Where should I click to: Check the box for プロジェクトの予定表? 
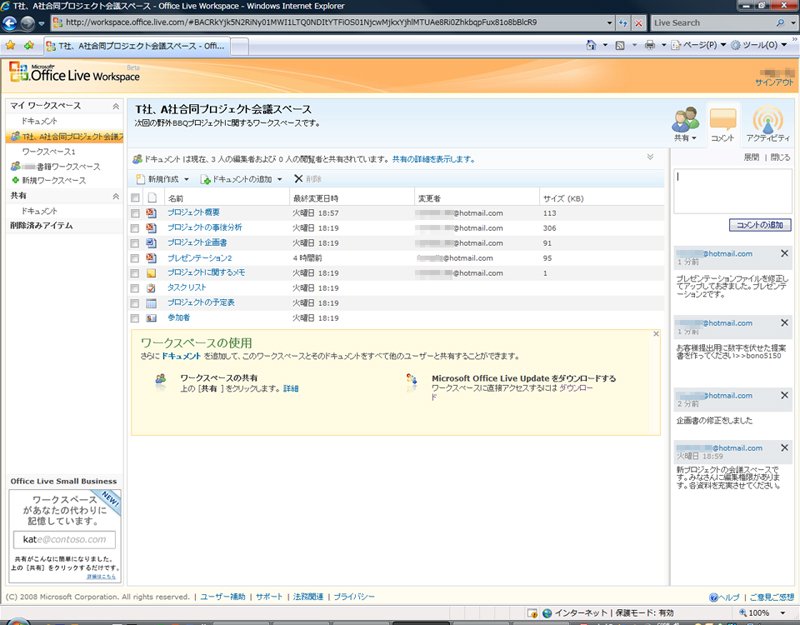[135, 304]
